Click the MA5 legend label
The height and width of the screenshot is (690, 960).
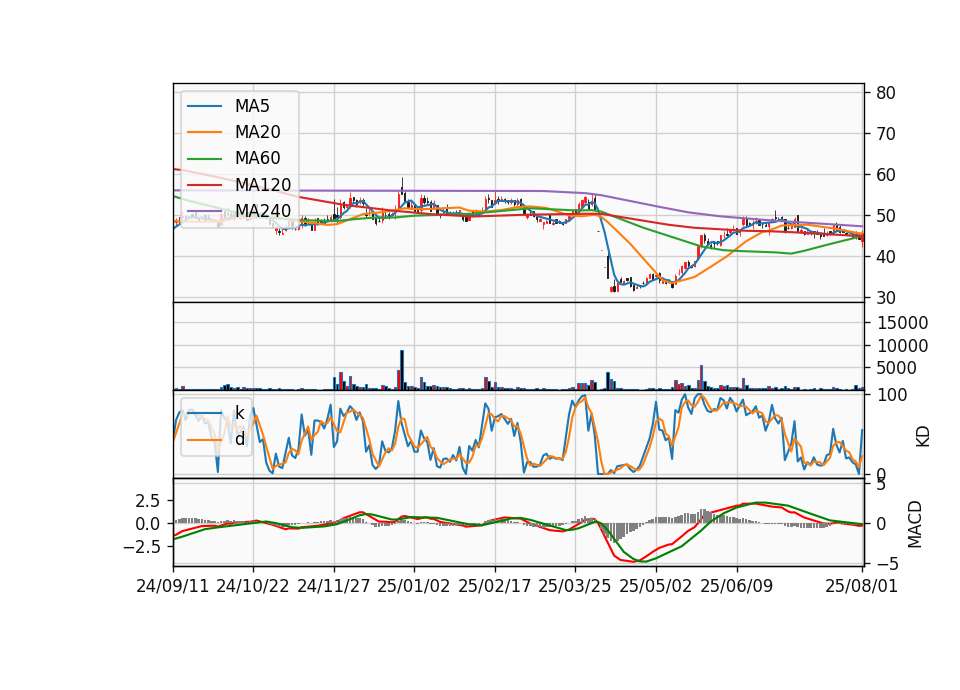(252, 106)
